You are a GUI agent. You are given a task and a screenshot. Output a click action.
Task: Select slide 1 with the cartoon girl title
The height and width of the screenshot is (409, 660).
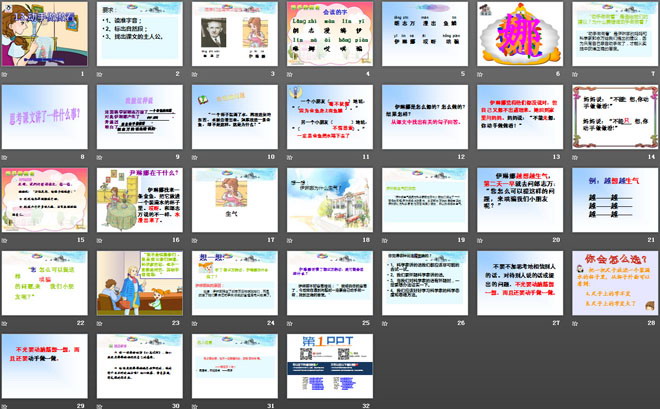[42, 35]
